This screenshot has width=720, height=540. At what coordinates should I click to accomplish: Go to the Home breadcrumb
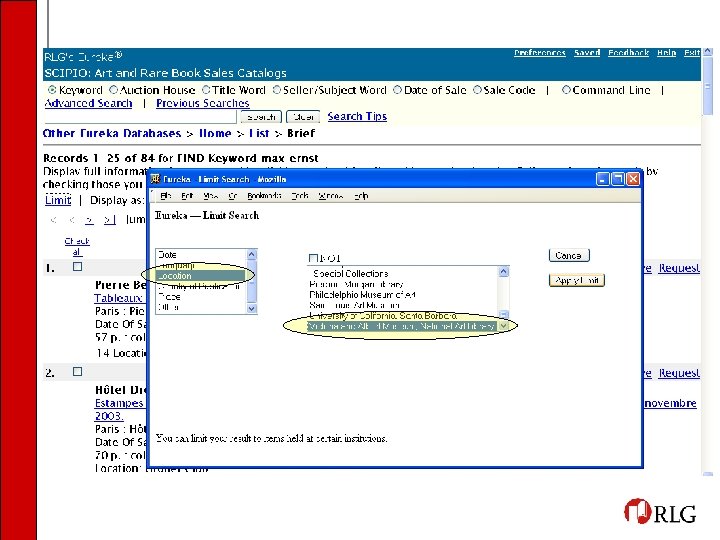click(215, 133)
